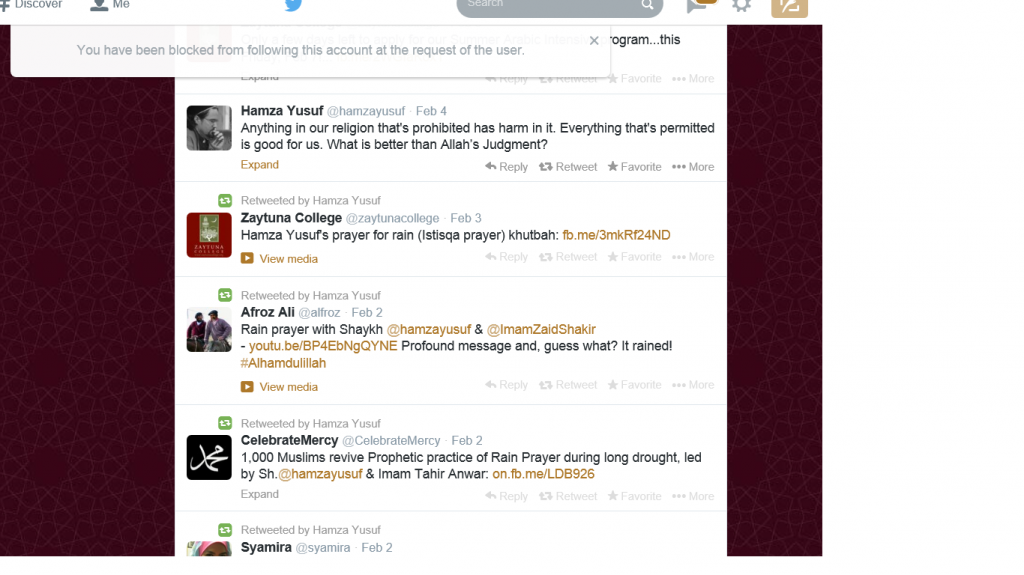Screen dimensions: 1024x575
Task: Favorite the Zaytuna College tweet
Action: pyautogui.click(x=635, y=257)
